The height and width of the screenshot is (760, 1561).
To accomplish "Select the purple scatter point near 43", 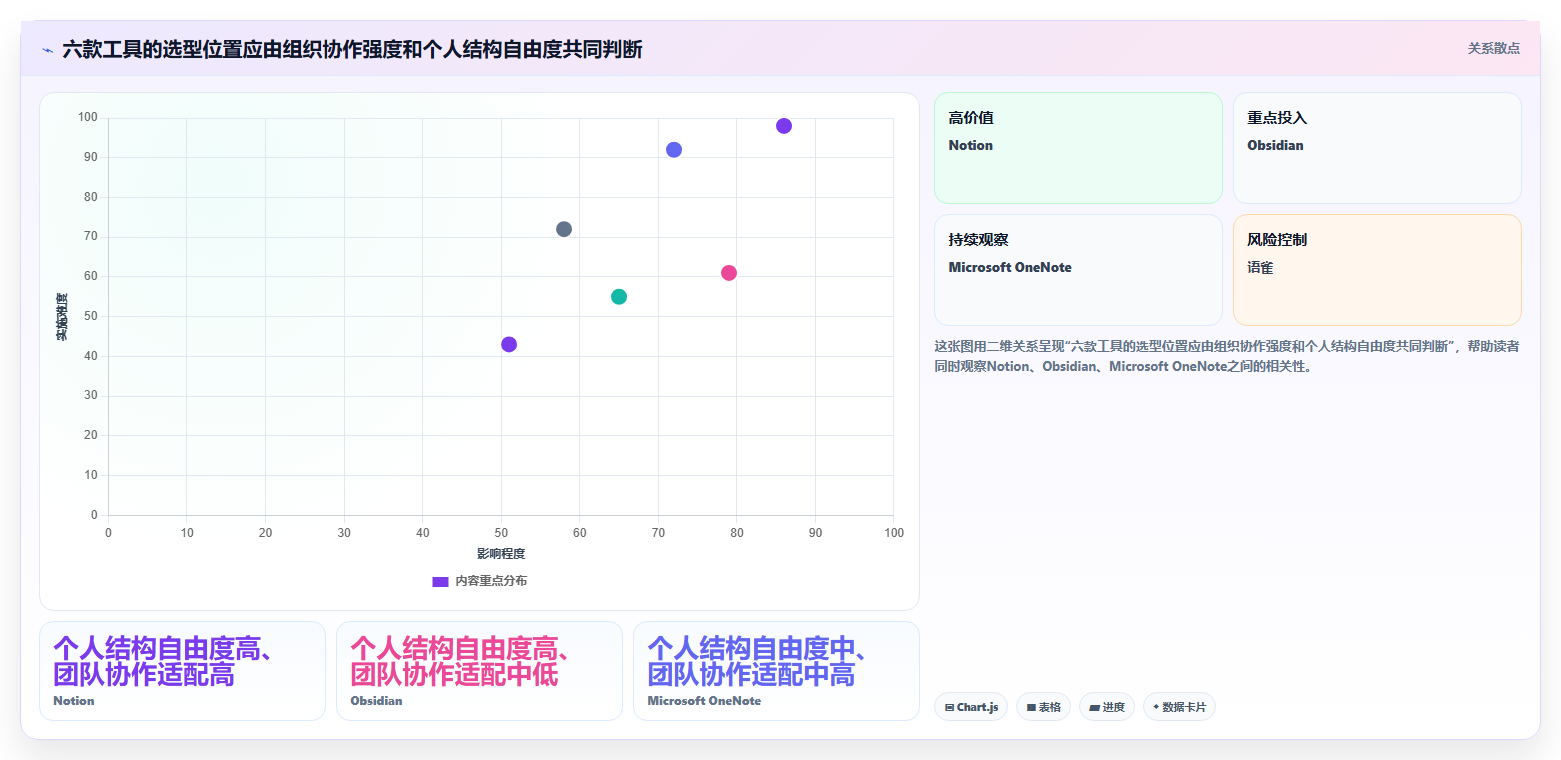I will [x=509, y=344].
